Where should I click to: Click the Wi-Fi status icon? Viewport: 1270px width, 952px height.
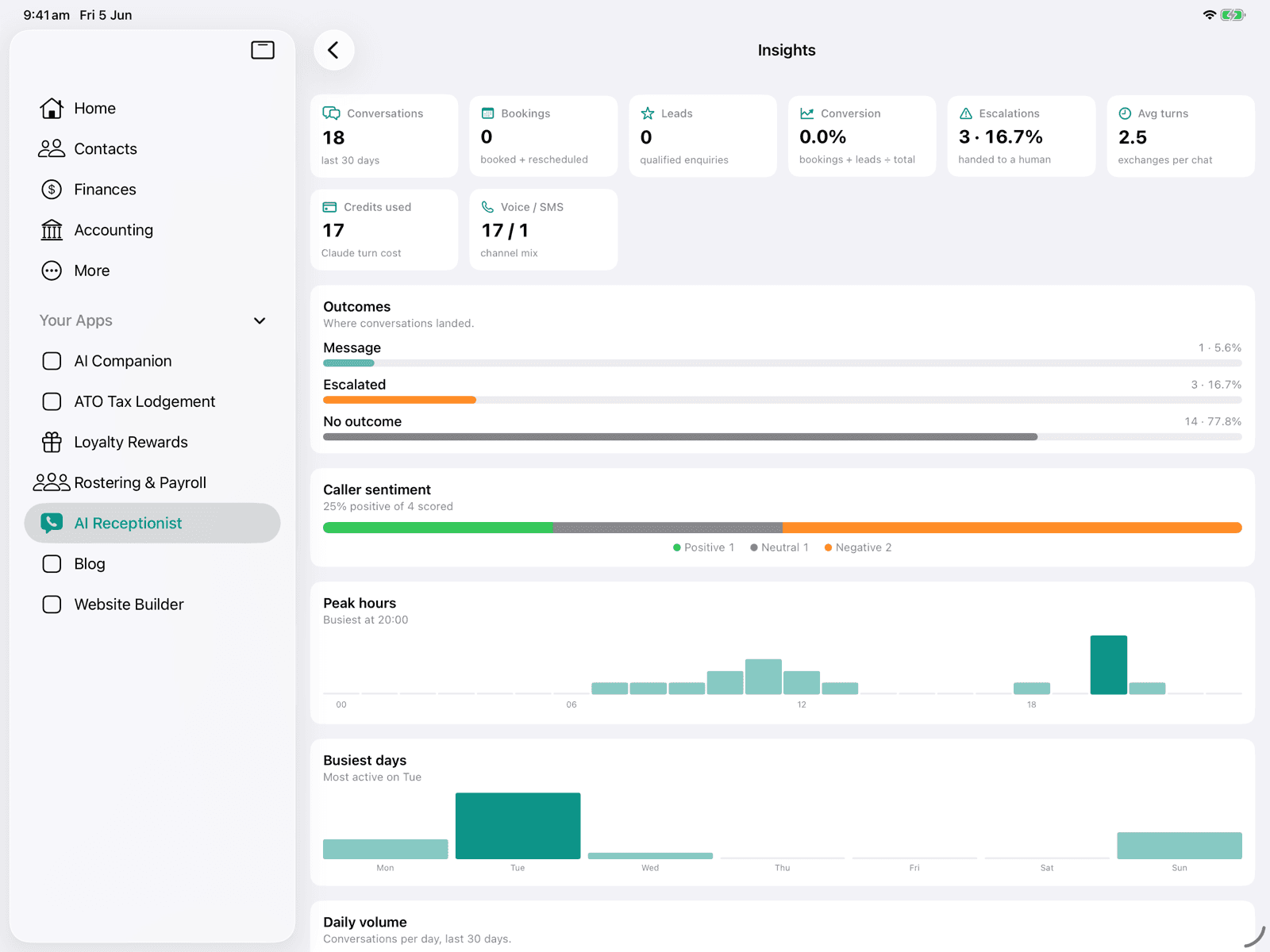(1210, 15)
